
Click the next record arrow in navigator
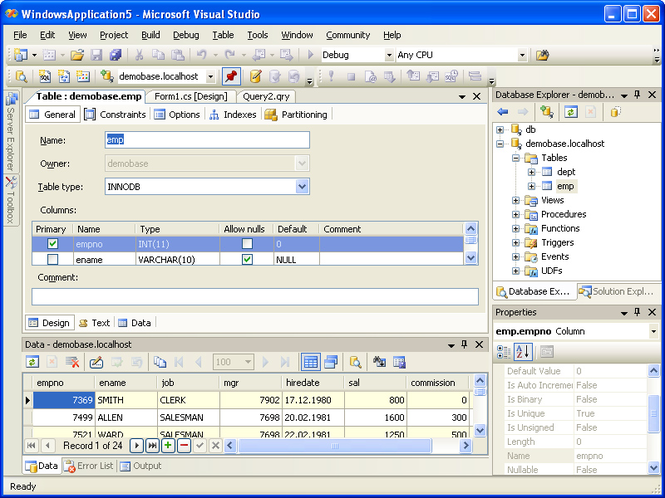click(136, 445)
